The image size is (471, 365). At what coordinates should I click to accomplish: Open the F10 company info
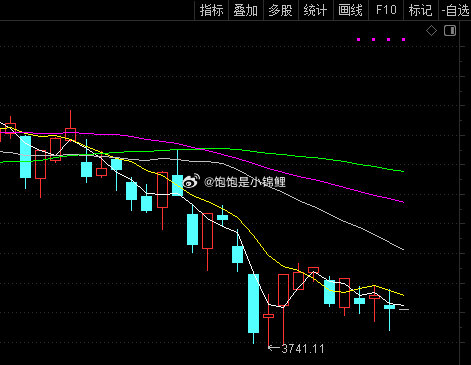pyautogui.click(x=386, y=10)
